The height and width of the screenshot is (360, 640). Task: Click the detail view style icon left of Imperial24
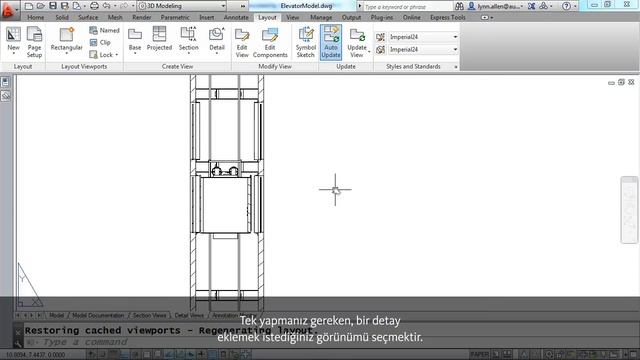(x=380, y=49)
